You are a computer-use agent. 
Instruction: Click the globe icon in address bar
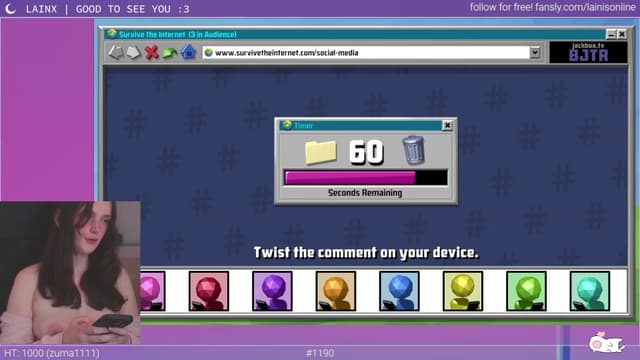click(209, 52)
